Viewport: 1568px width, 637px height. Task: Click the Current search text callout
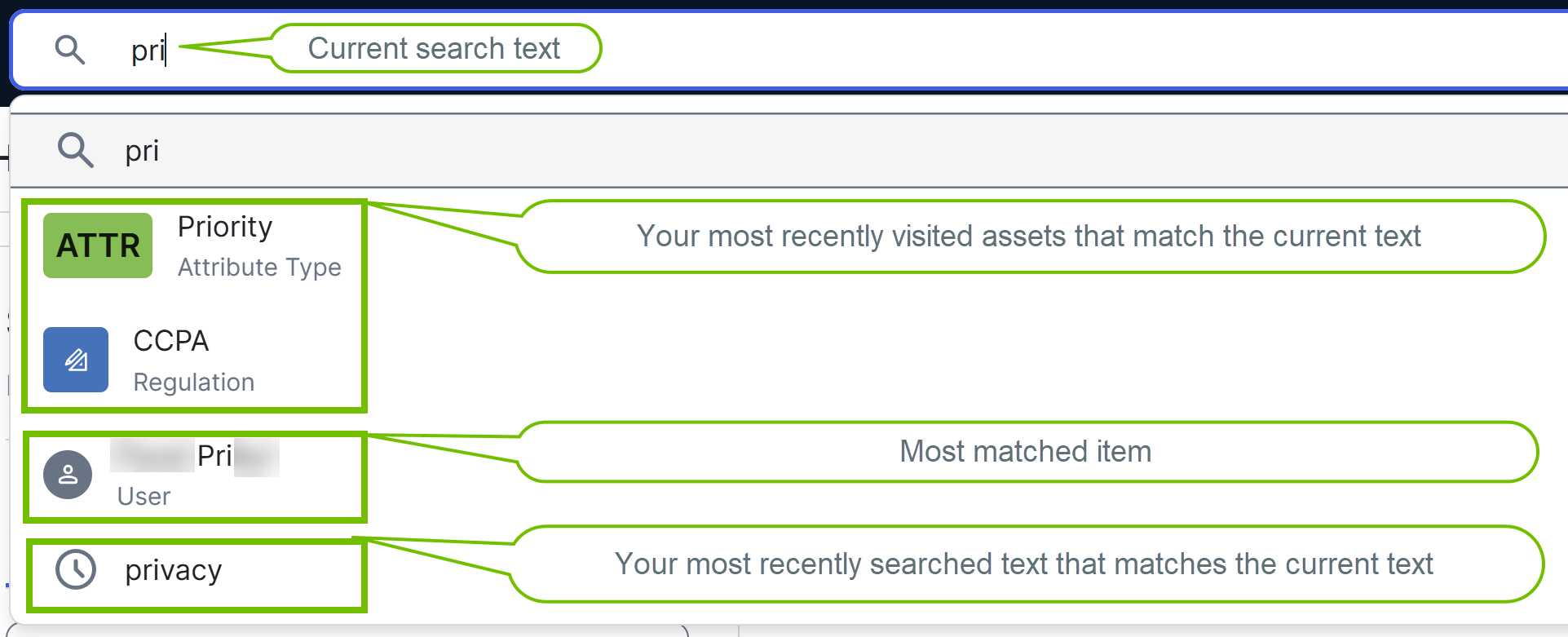coord(434,48)
